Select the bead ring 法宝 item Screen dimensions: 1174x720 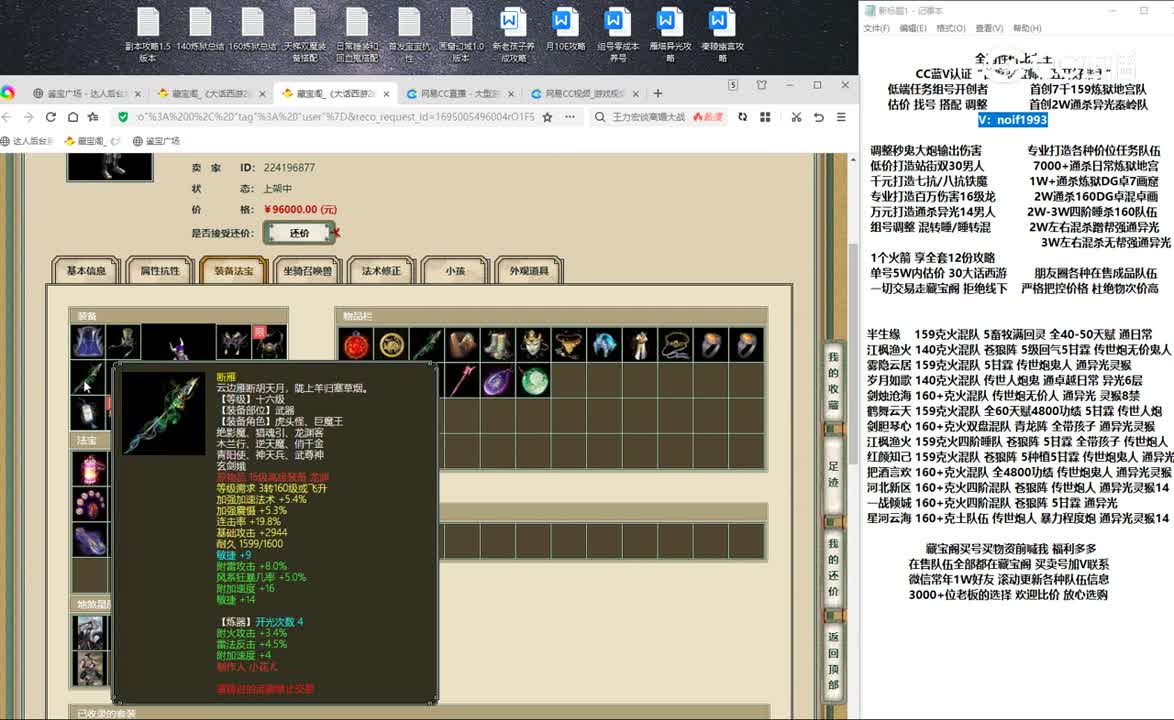(x=90, y=504)
